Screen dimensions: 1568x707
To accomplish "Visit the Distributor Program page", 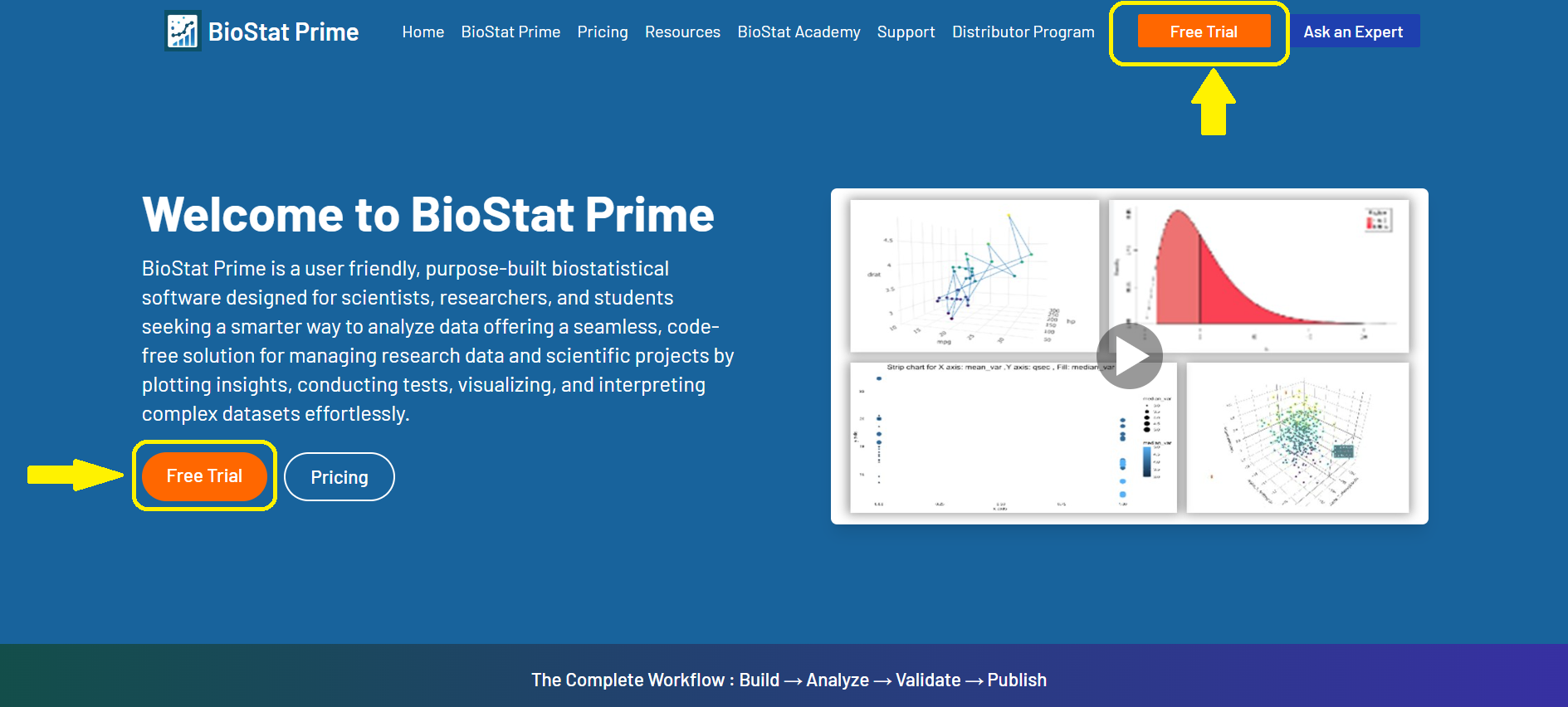I will pyautogui.click(x=1023, y=32).
